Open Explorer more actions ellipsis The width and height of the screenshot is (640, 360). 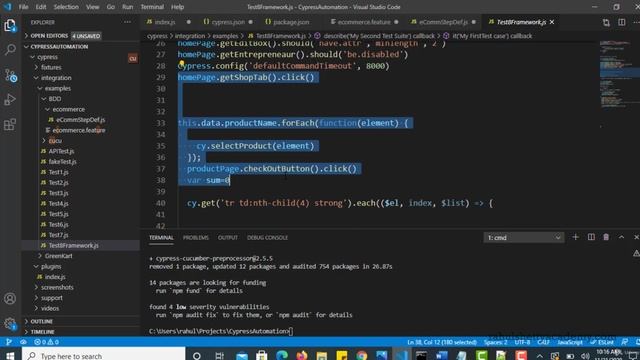128,22
